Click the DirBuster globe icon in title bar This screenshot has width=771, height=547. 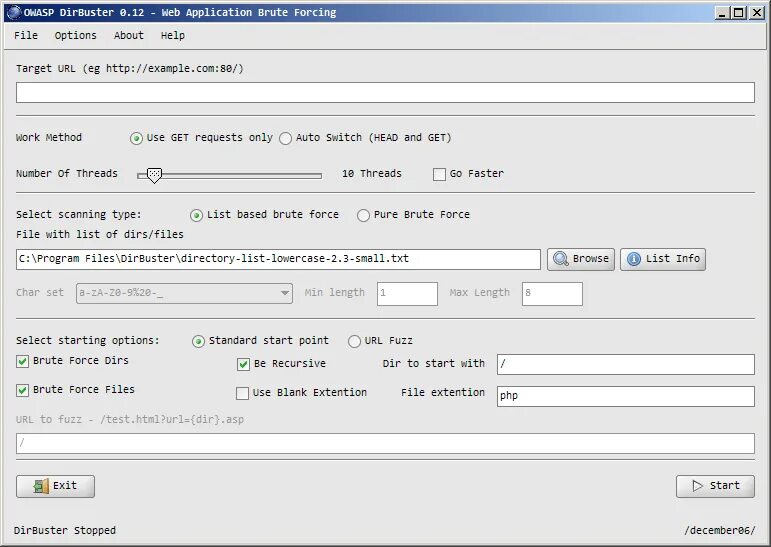(14, 12)
